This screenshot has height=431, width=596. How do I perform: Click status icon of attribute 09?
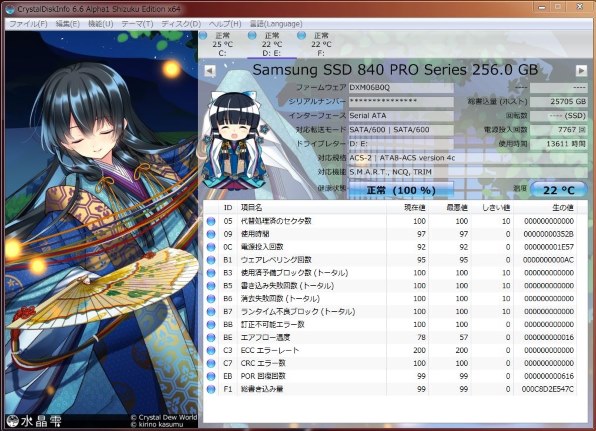(x=211, y=234)
